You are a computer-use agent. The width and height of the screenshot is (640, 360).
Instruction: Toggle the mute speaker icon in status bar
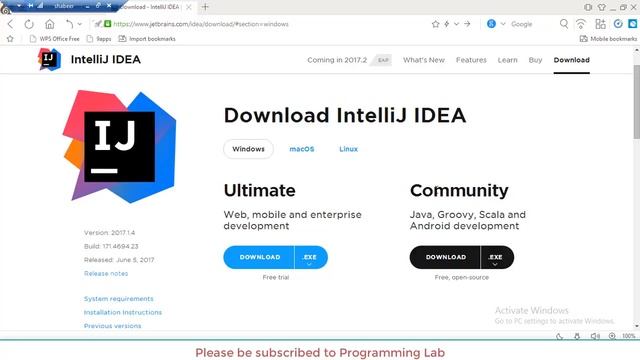point(595,336)
